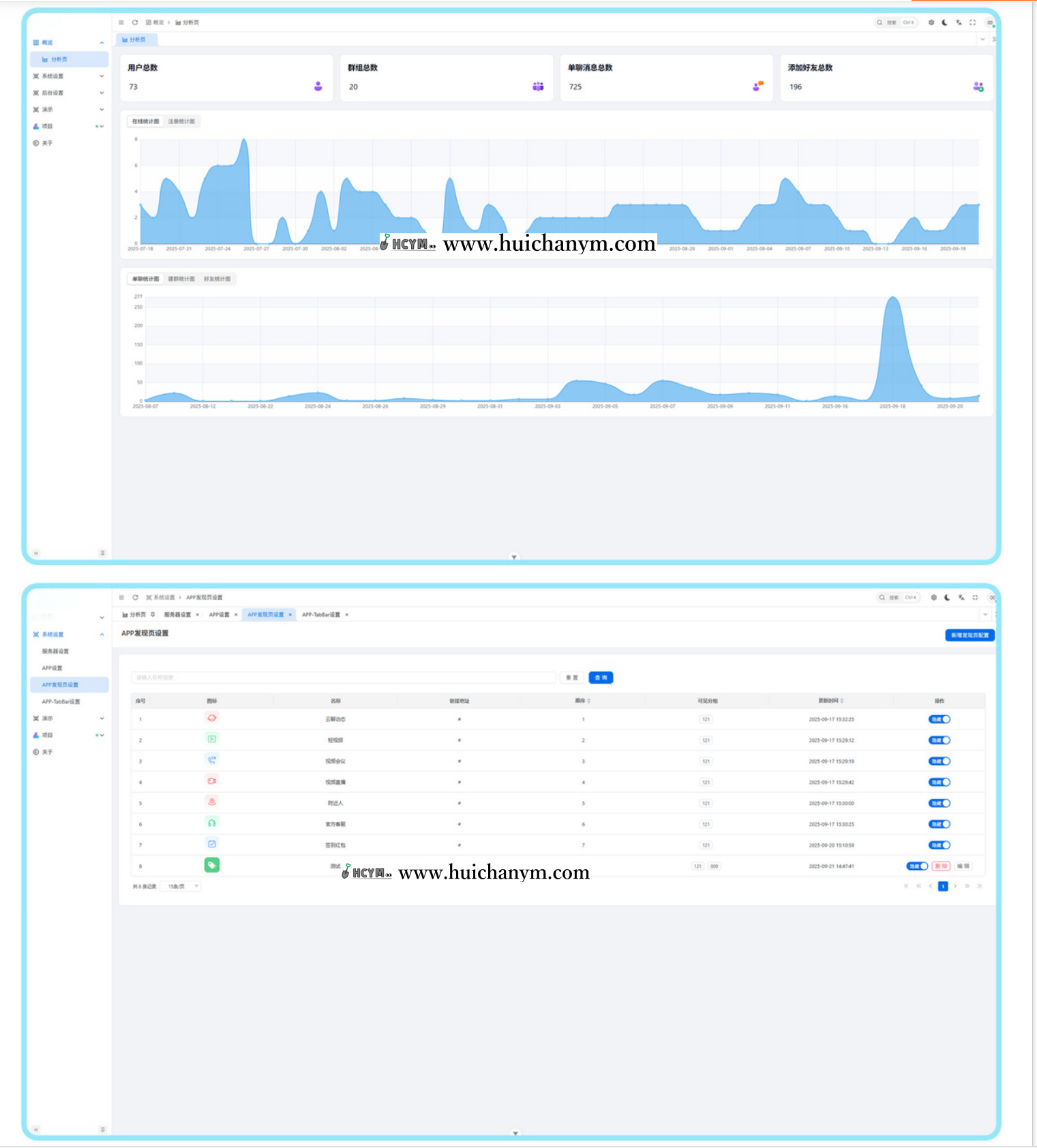1037x1148 pixels.
Task: Click the 顺序 column sort arrows
Action: (588, 701)
